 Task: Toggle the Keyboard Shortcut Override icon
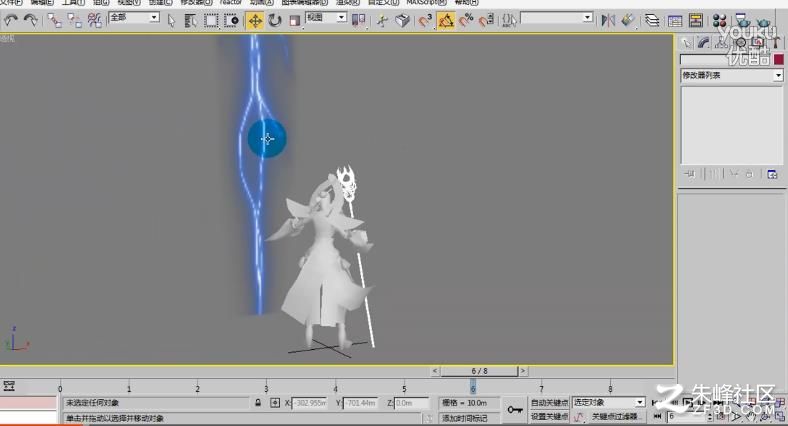[x=402, y=21]
